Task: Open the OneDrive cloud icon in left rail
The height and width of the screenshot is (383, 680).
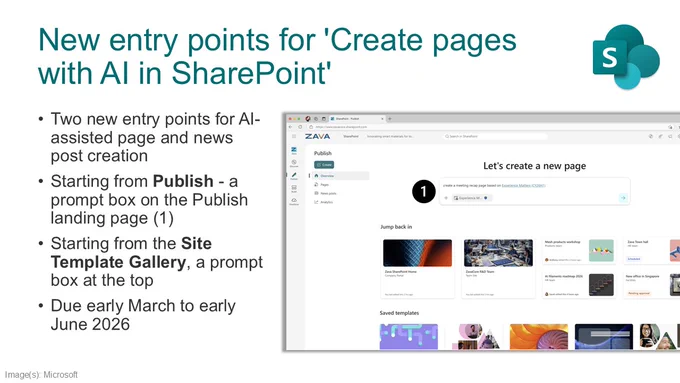Action: 294,201
